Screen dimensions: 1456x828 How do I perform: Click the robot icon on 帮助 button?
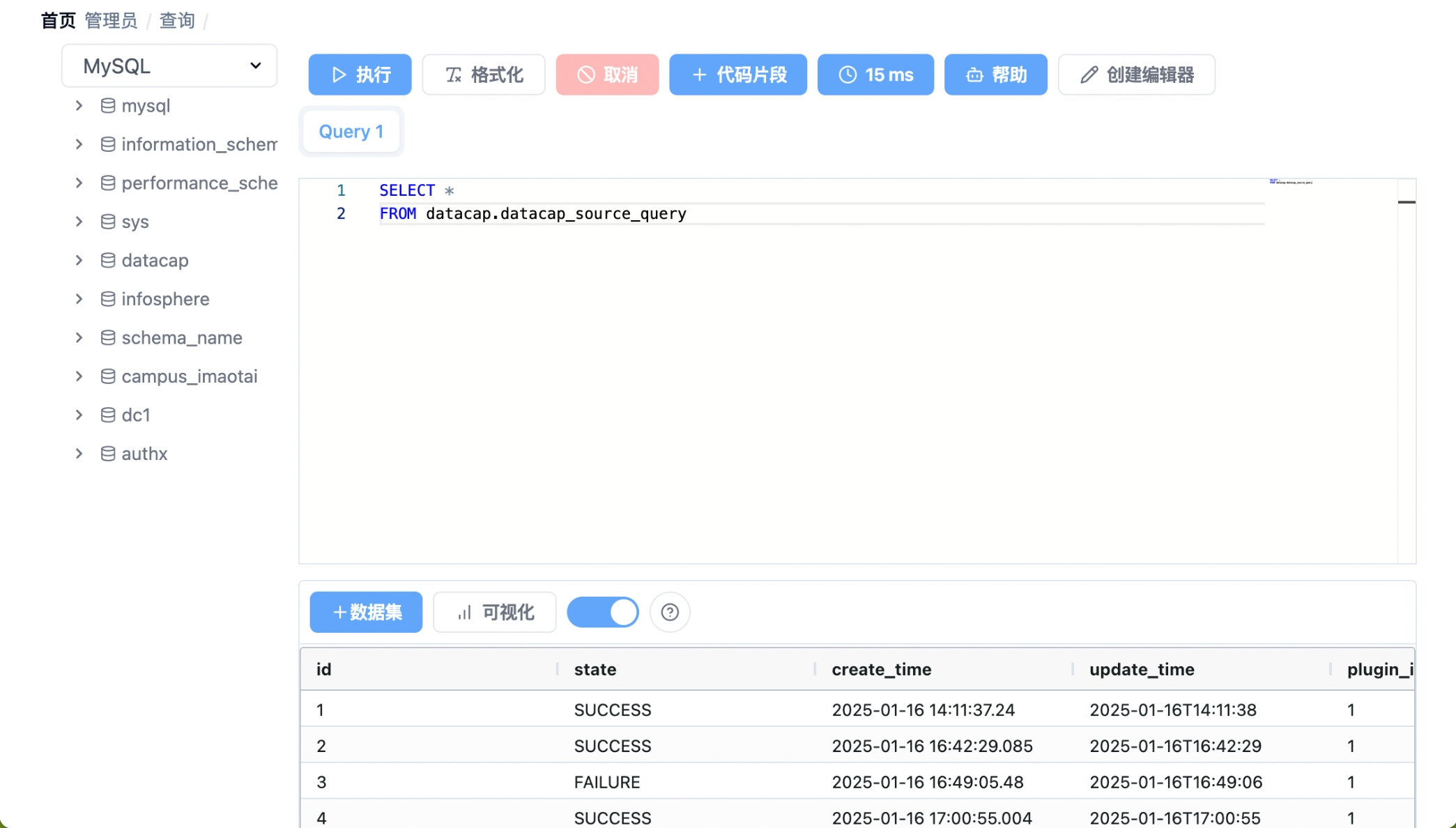click(974, 75)
